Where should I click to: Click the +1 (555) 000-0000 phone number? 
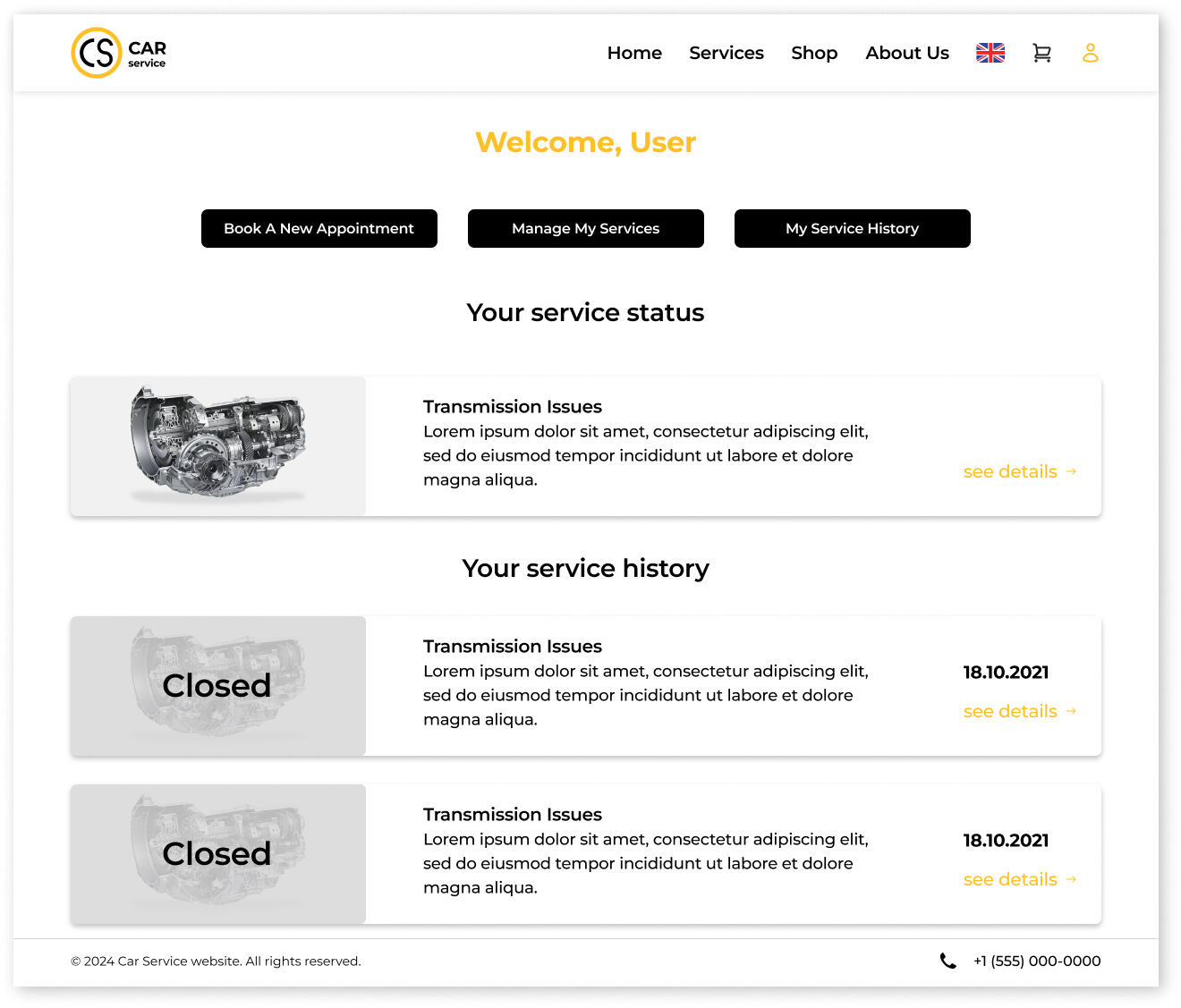coord(1037,961)
